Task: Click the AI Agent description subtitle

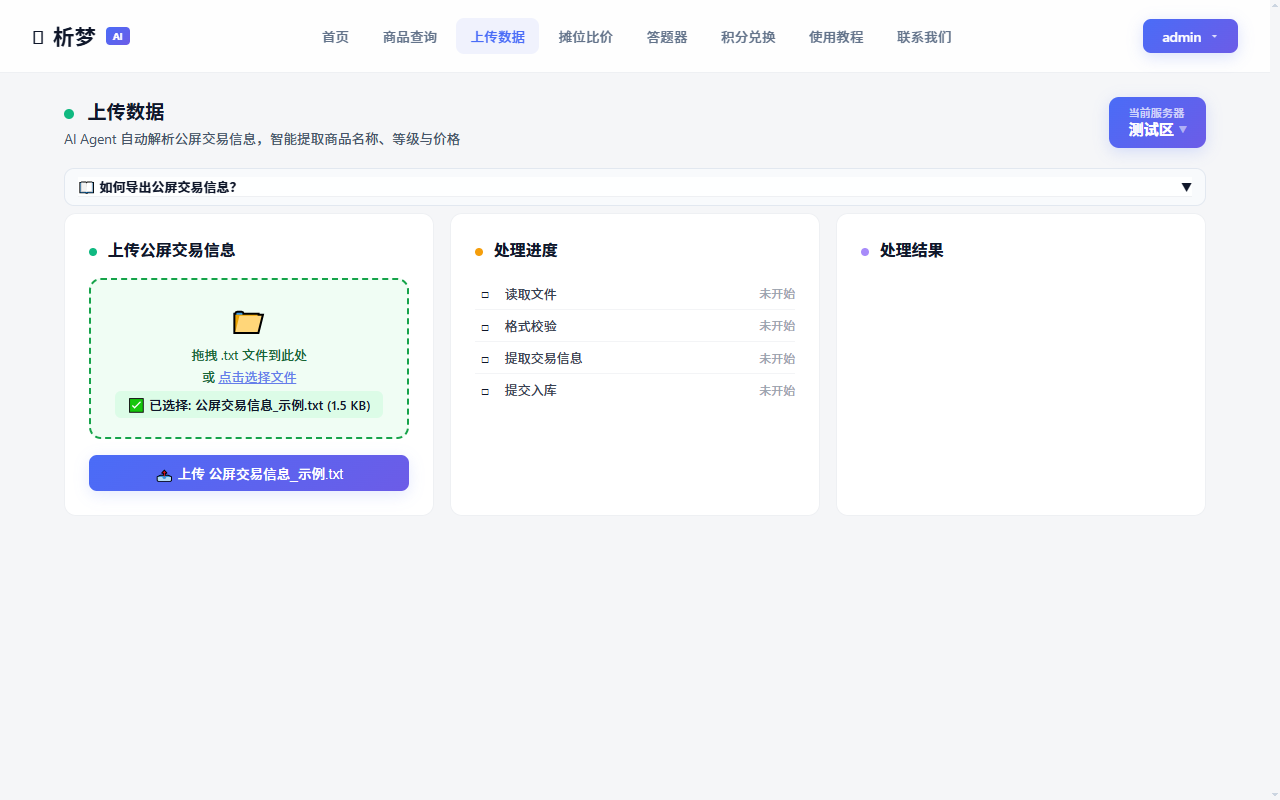Action: [262, 139]
